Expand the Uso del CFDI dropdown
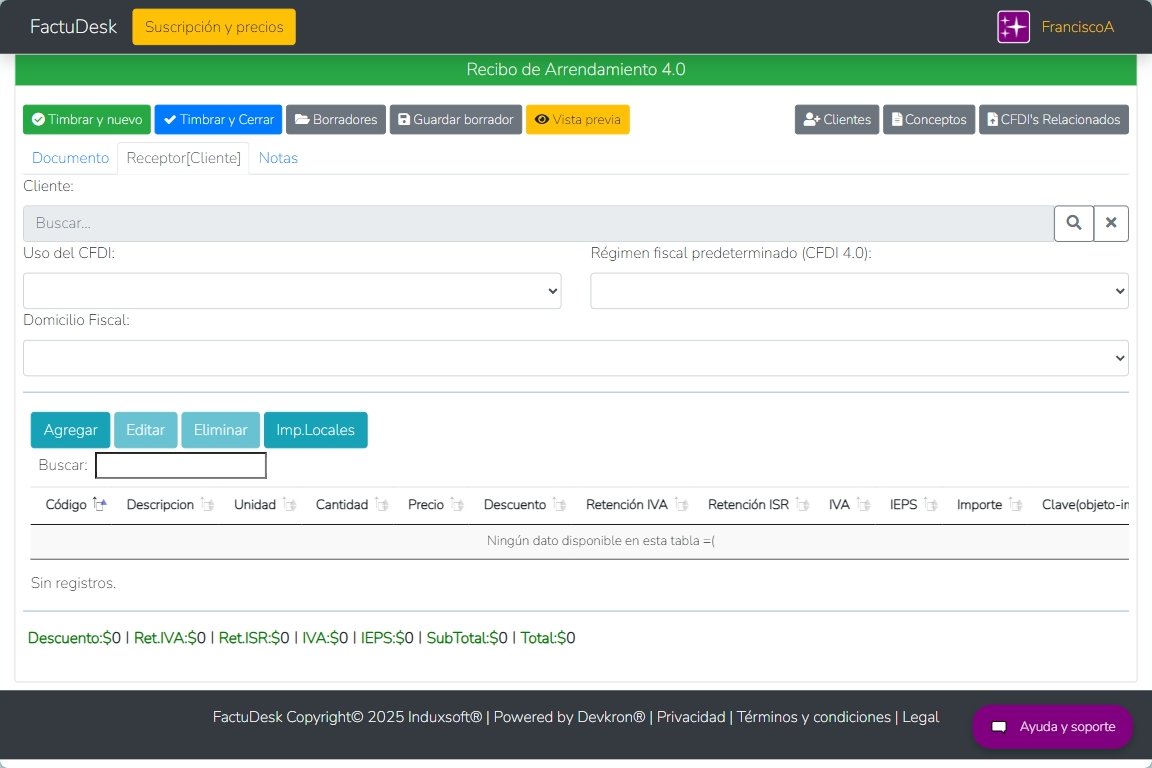This screenshot has height=768, width=1152. (292, 291)
